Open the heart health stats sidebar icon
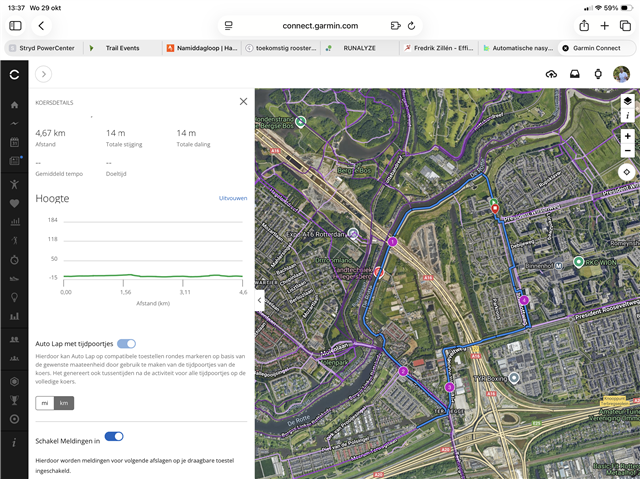 click(x=14, y=204)
